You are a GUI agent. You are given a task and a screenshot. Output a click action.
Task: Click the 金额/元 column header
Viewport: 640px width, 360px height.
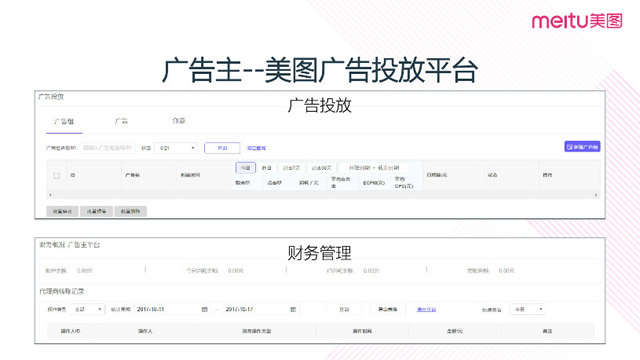[455, 331]
